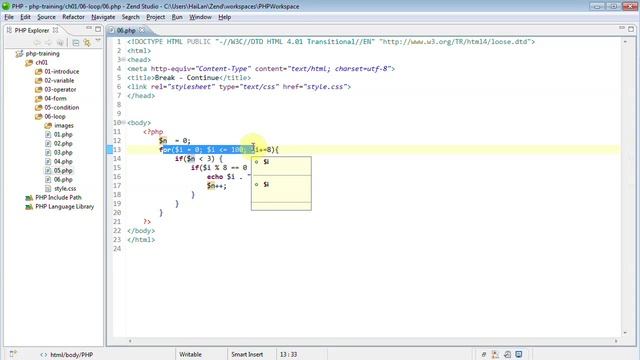Open the File menu
Image resolution: width=640 pixels, height=360 pixels.
pos(9,17)
